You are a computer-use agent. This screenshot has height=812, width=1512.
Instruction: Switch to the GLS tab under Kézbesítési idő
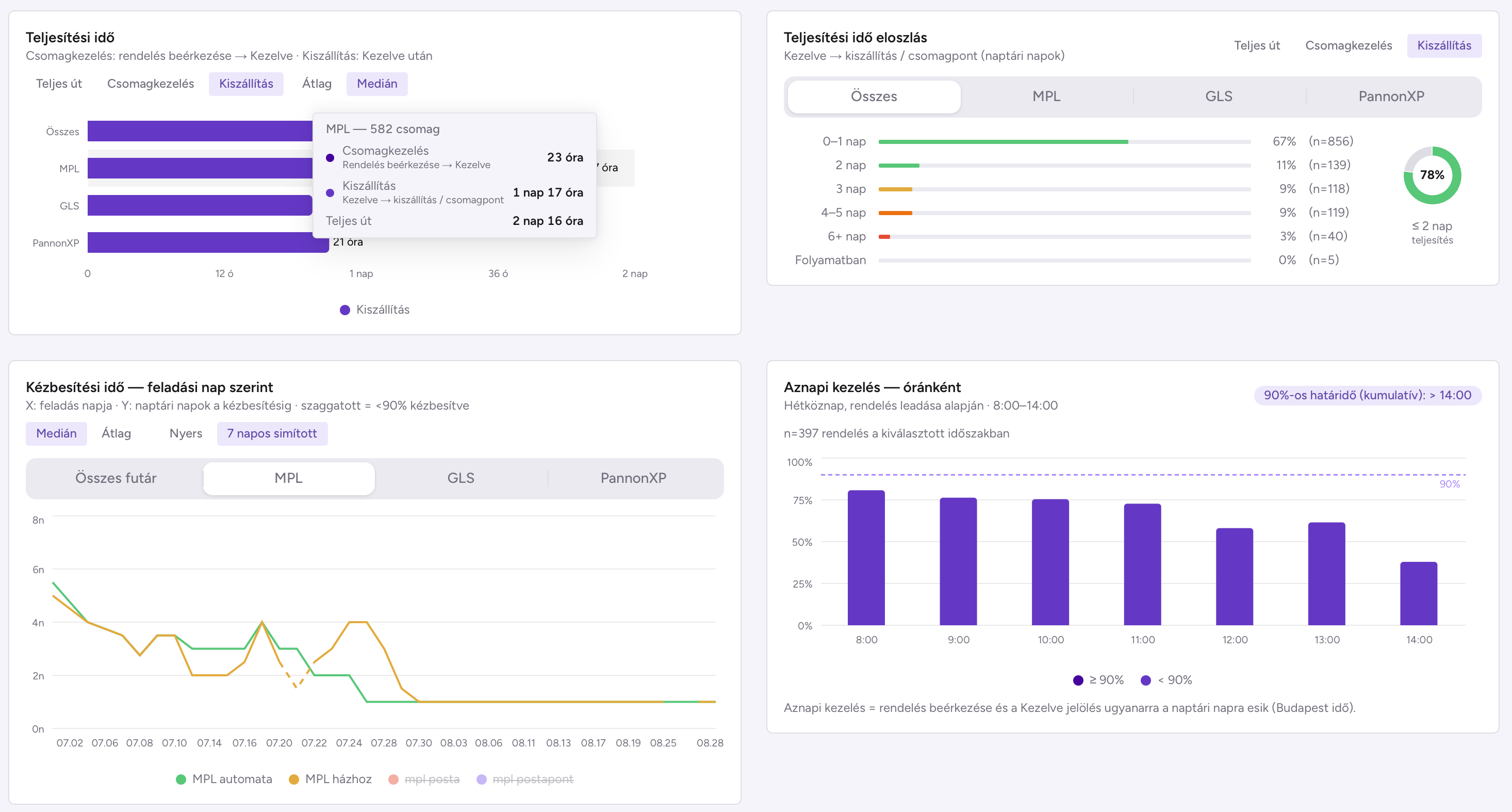point(462,479)
